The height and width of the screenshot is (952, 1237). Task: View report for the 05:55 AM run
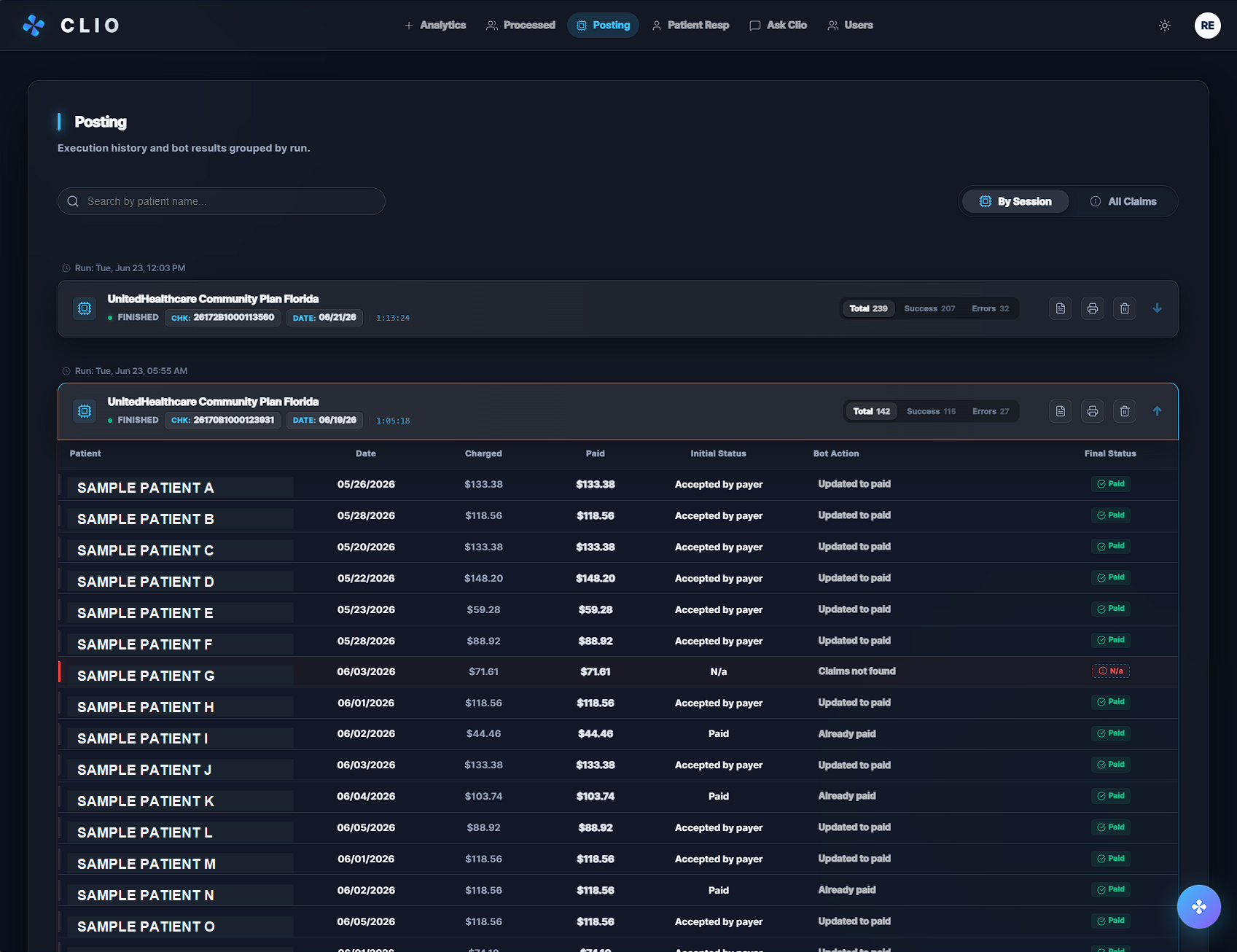(1061, 411)
